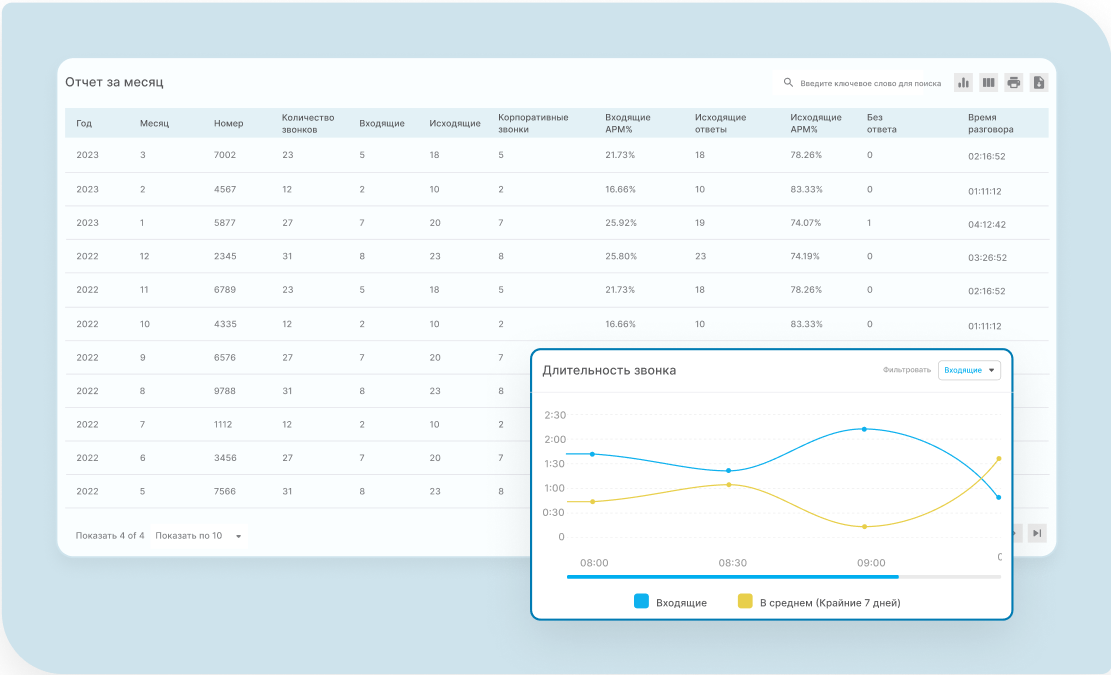Select the row with number 2345
Viewport: 1111px width, 675px height.
225,256
